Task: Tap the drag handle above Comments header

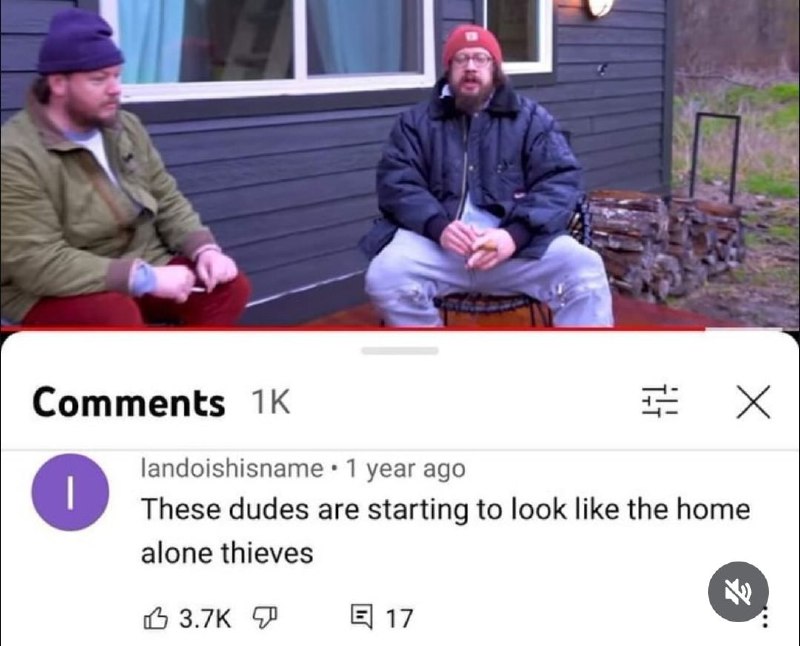Action: tap(400, 351)
